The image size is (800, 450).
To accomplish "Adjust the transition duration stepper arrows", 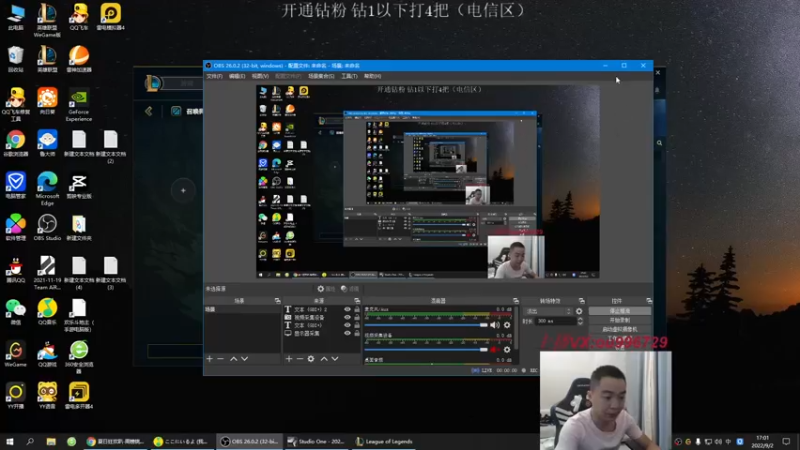I will pyautogui.click(x=580, y=321).
